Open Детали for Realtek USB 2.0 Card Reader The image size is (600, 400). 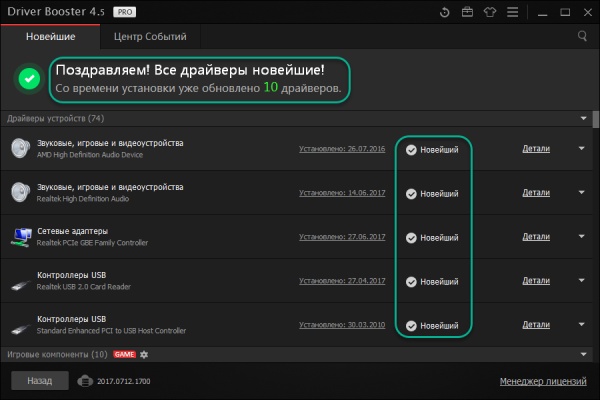[x=536, y=281]
